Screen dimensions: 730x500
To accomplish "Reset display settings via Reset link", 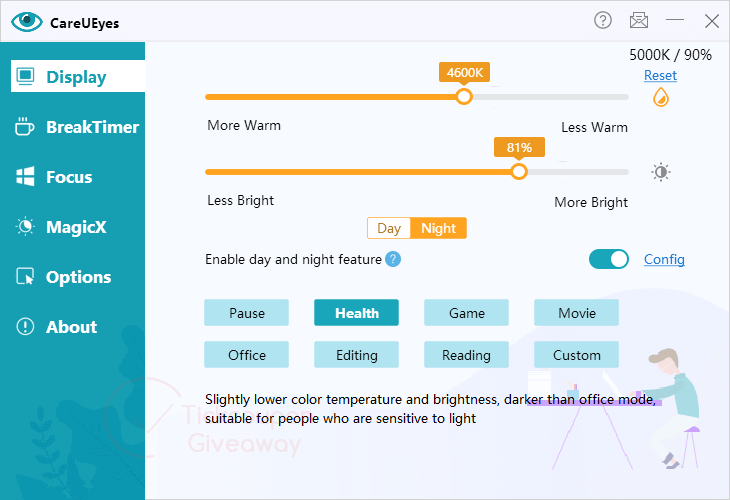I will [660, 75].
